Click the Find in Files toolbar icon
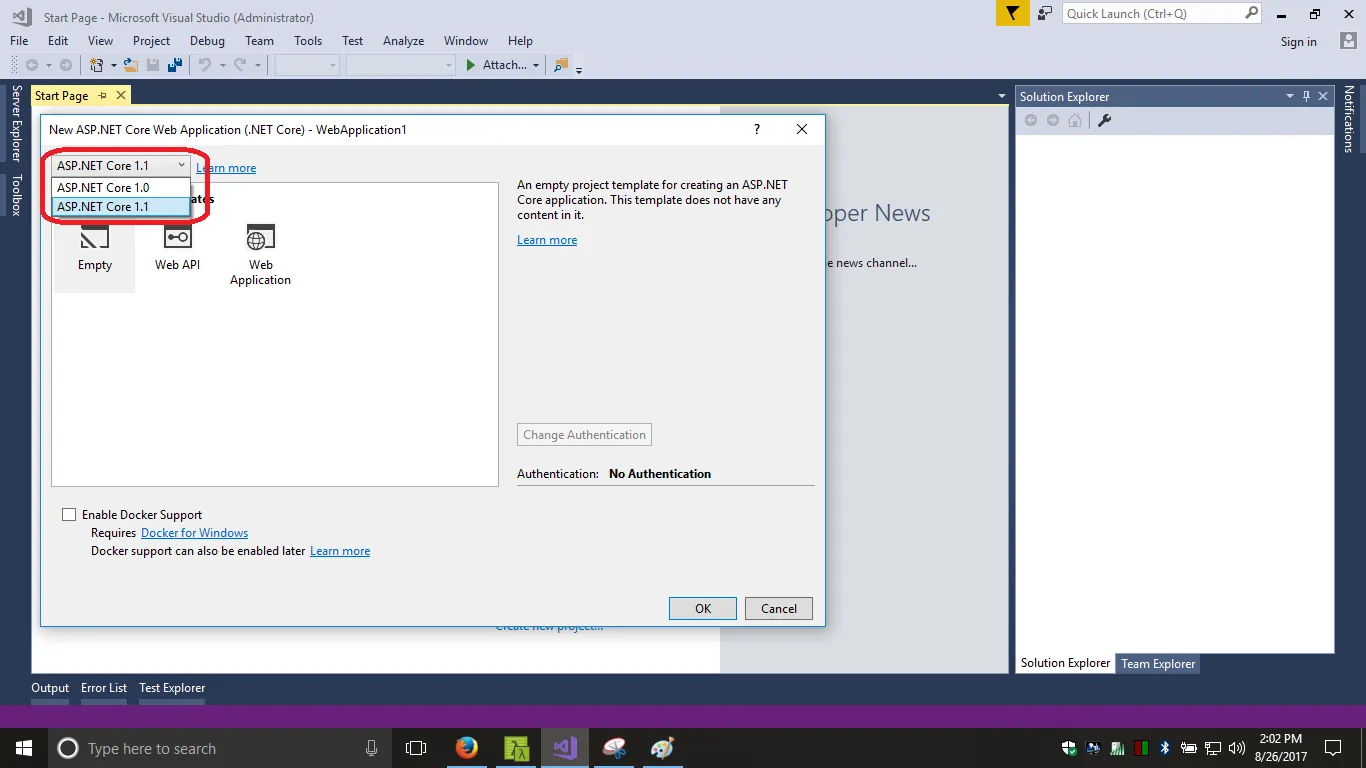 coord(561,65)
